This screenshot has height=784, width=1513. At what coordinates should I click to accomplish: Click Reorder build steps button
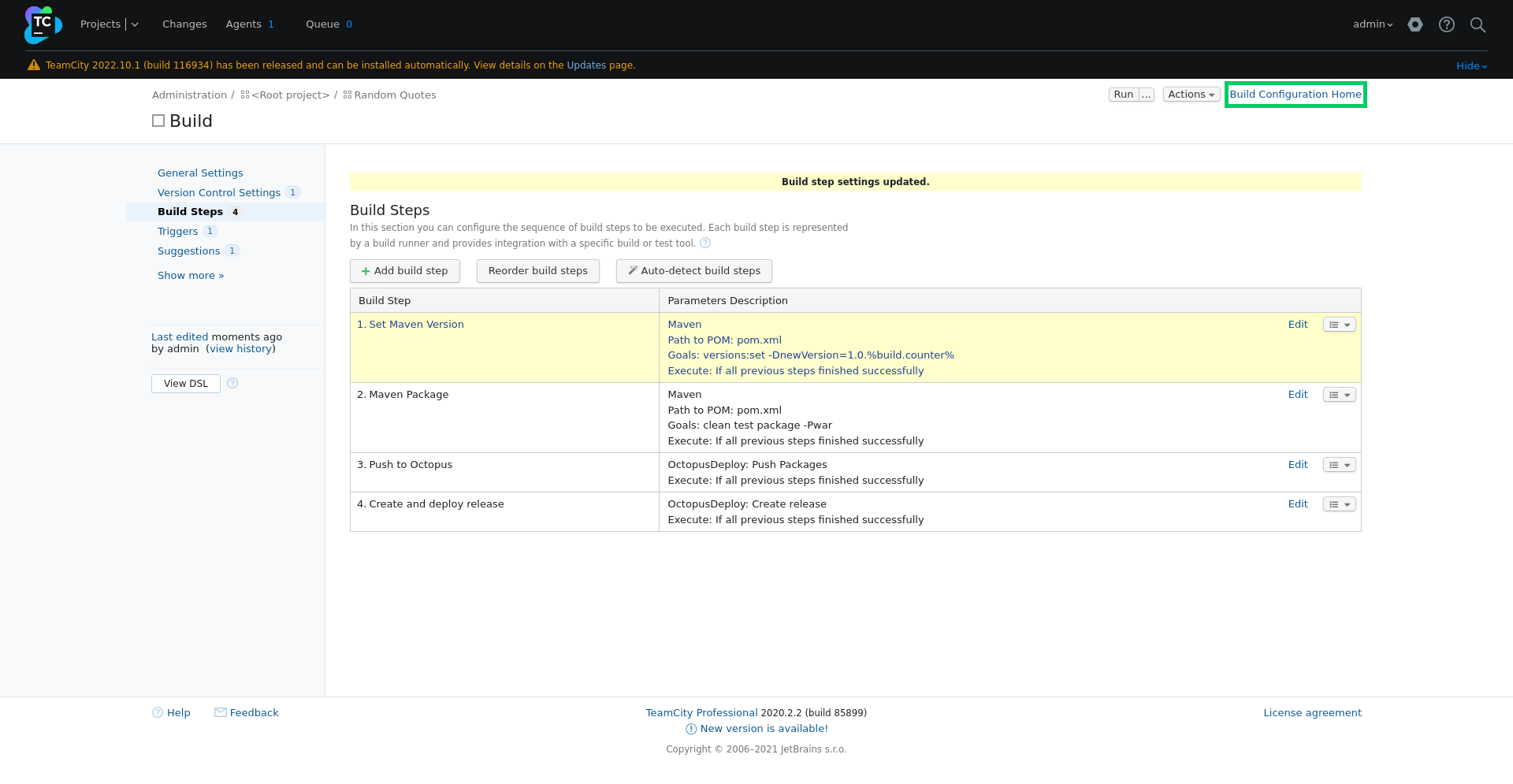(538, 271)
